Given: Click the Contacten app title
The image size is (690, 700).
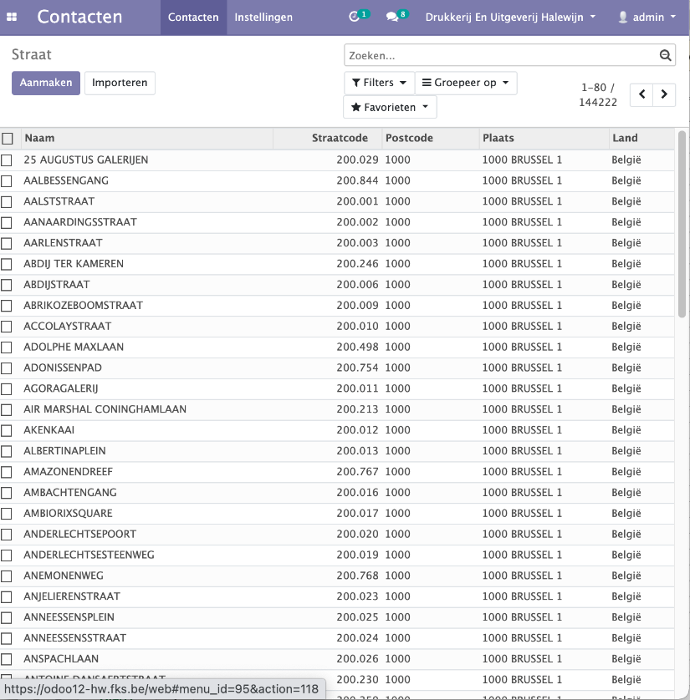Looking at the screenshot, I should pyautogui.click(x=79, y=17).
